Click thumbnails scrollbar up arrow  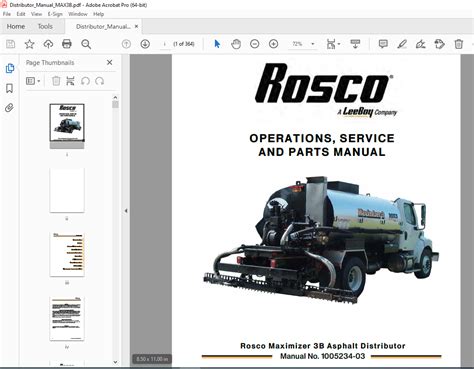pos(115,98)
